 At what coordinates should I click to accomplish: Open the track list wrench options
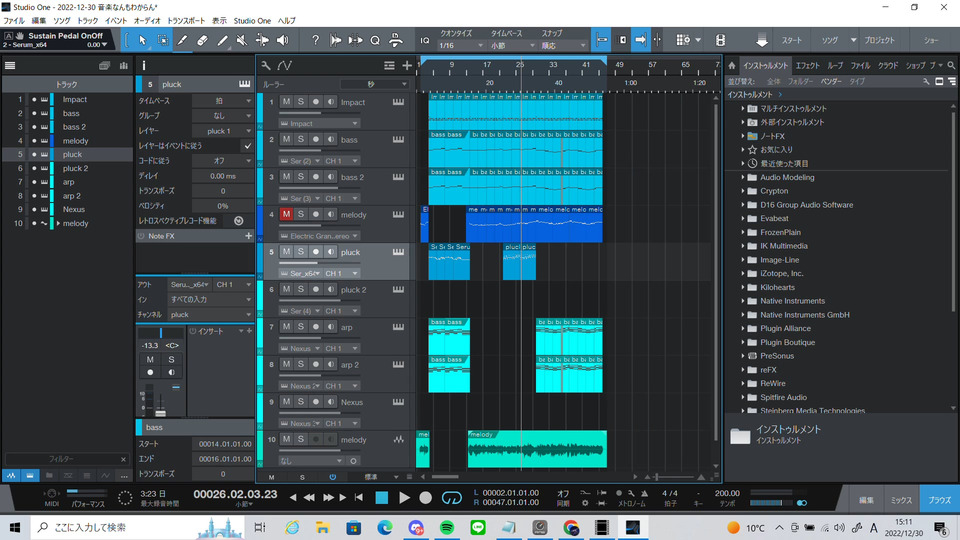click(265, 65)
